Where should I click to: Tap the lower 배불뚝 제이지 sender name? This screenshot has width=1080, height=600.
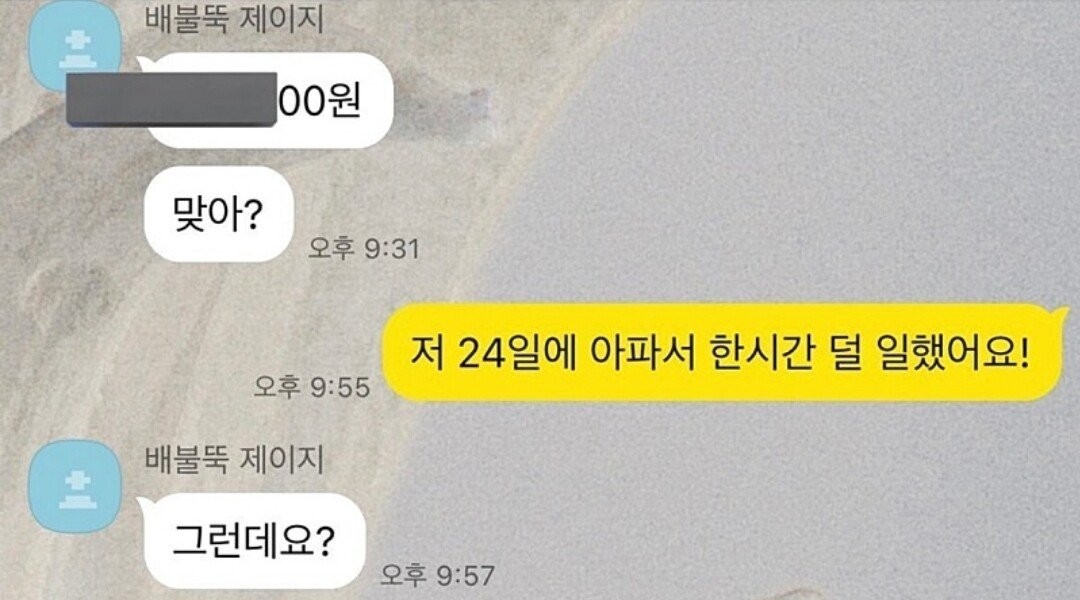click(234, 459)
